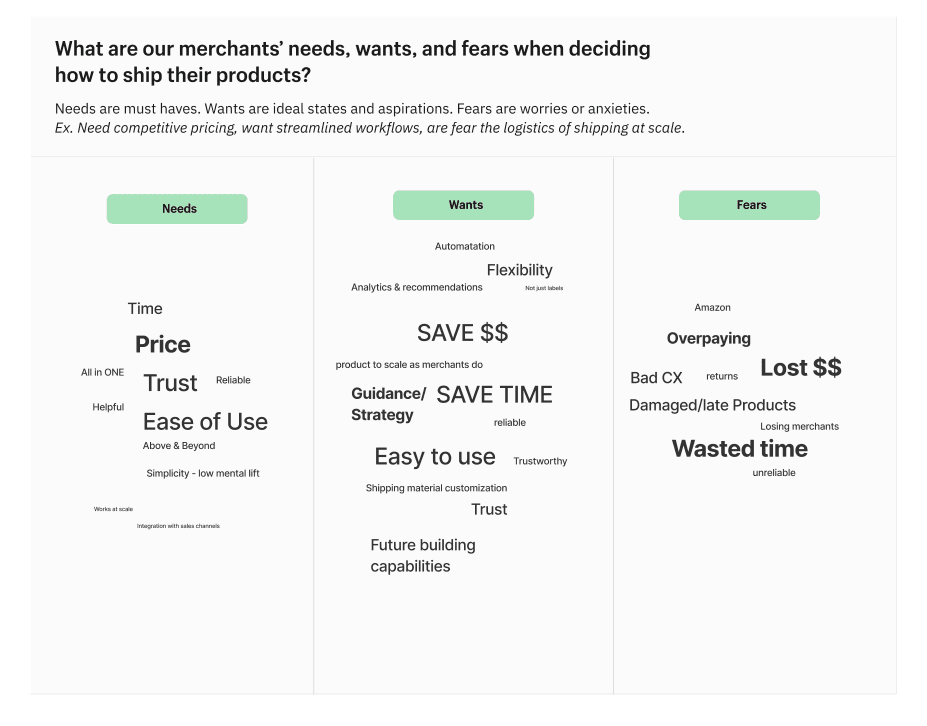
Task: Select the bold Price note
Action: pyautogui.click(x=163, y=345)
